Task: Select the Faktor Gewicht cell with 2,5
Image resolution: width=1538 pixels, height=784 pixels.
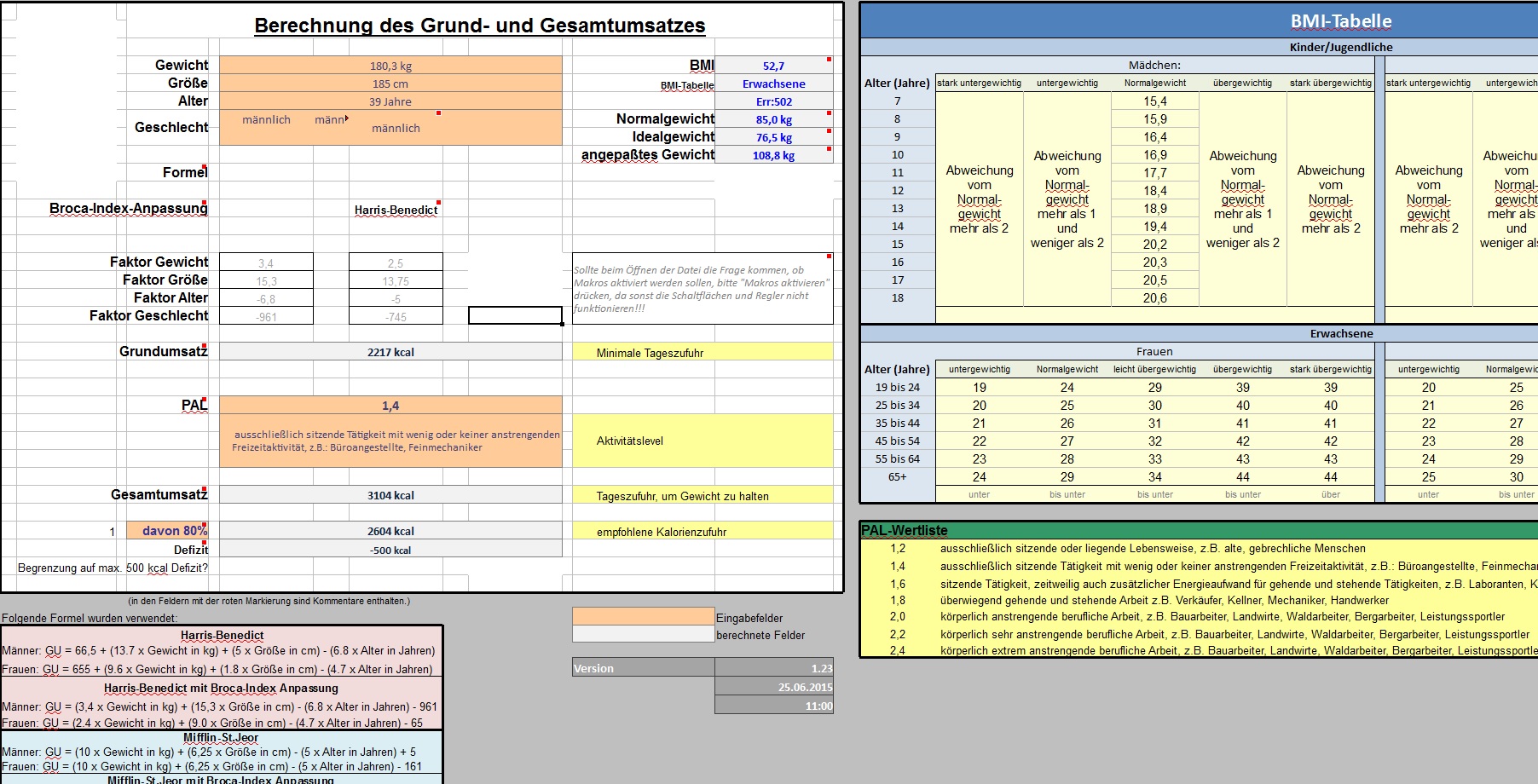Action: click(396, 262)
